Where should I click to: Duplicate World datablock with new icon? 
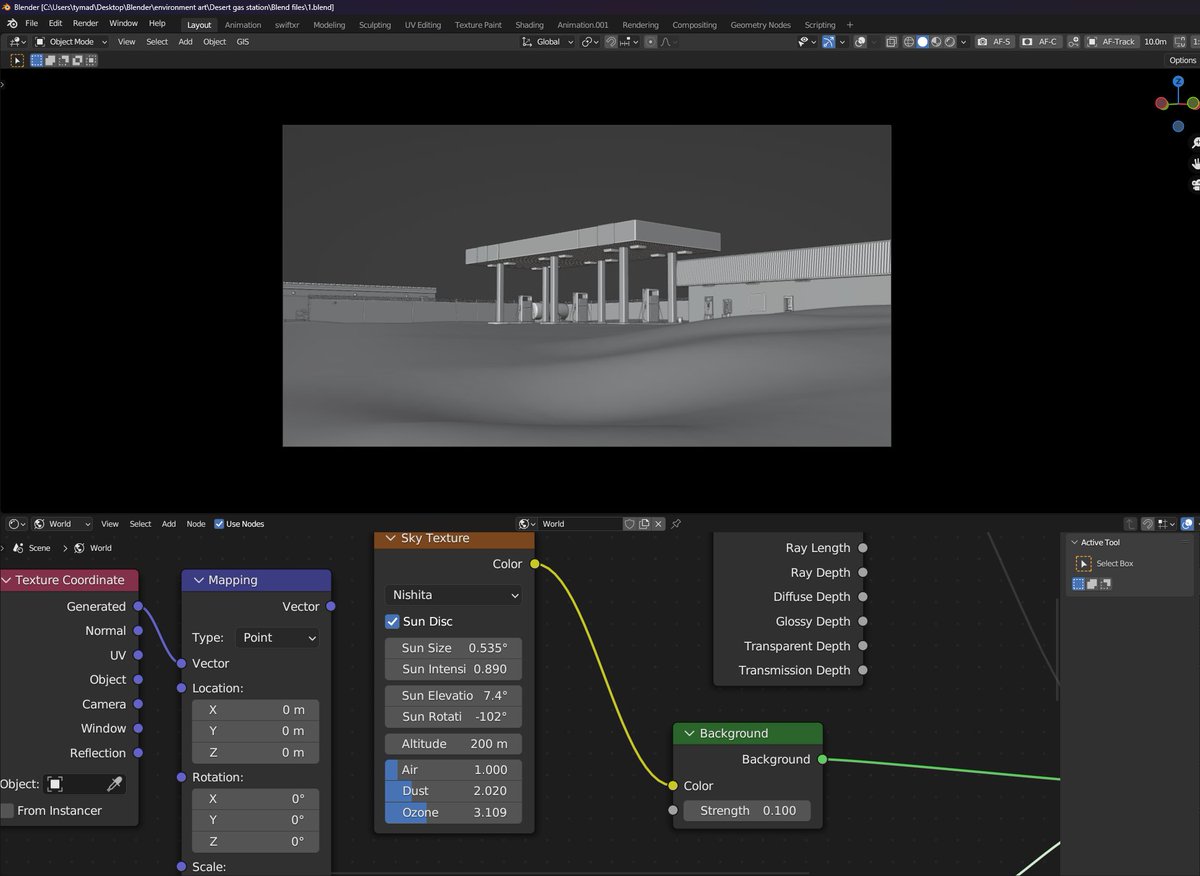tap(644, 524)
